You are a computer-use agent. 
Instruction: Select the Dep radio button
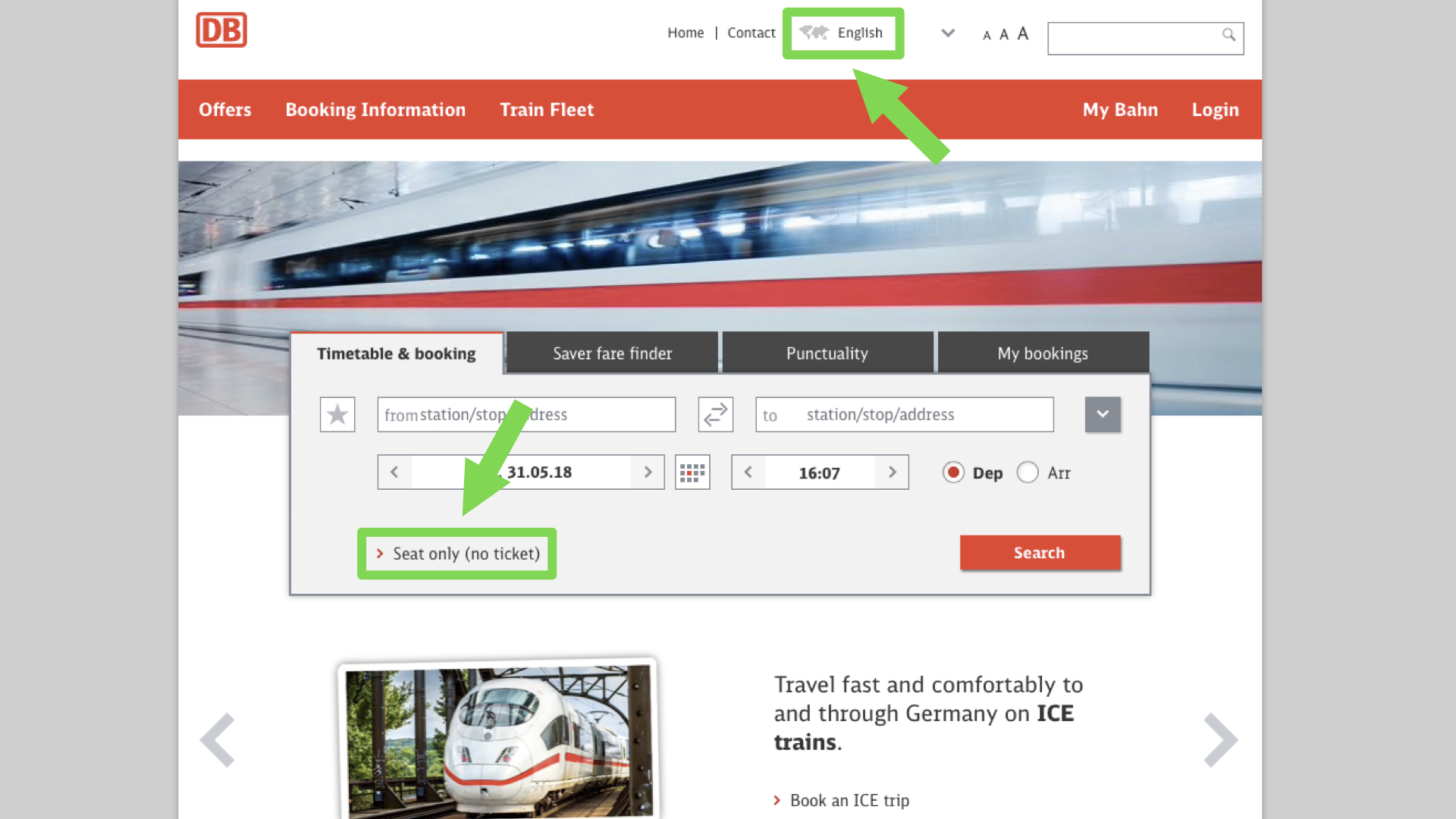pyautogui.click(x=953, y=472)
